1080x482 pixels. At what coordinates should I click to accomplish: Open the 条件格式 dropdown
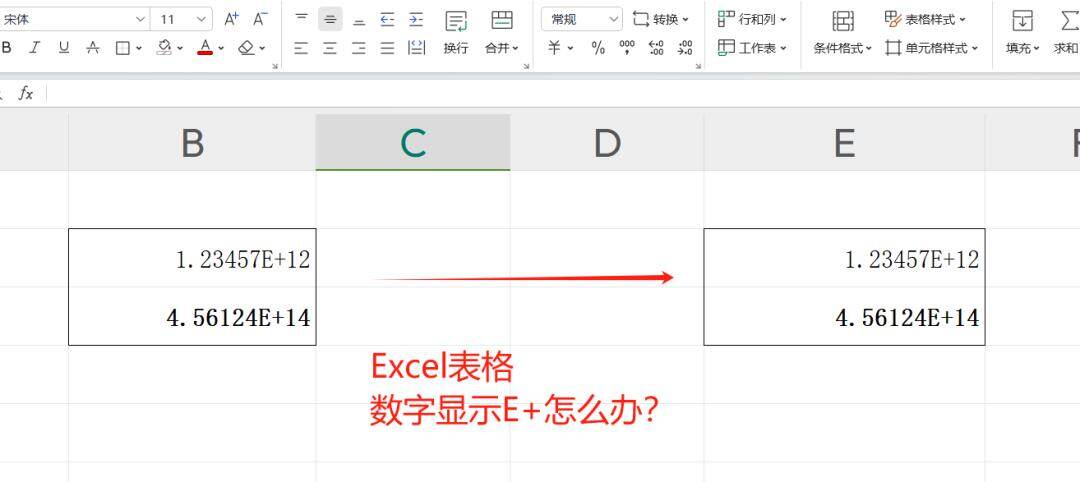point(843,48)
